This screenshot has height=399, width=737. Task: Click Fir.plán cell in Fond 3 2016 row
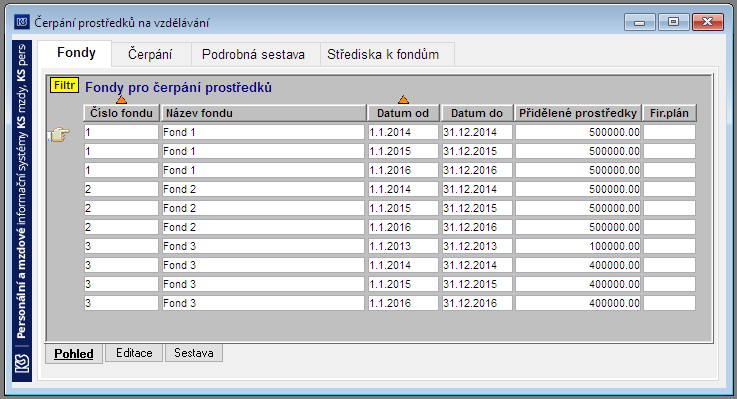pyautogui.click(x=669, y=303)
